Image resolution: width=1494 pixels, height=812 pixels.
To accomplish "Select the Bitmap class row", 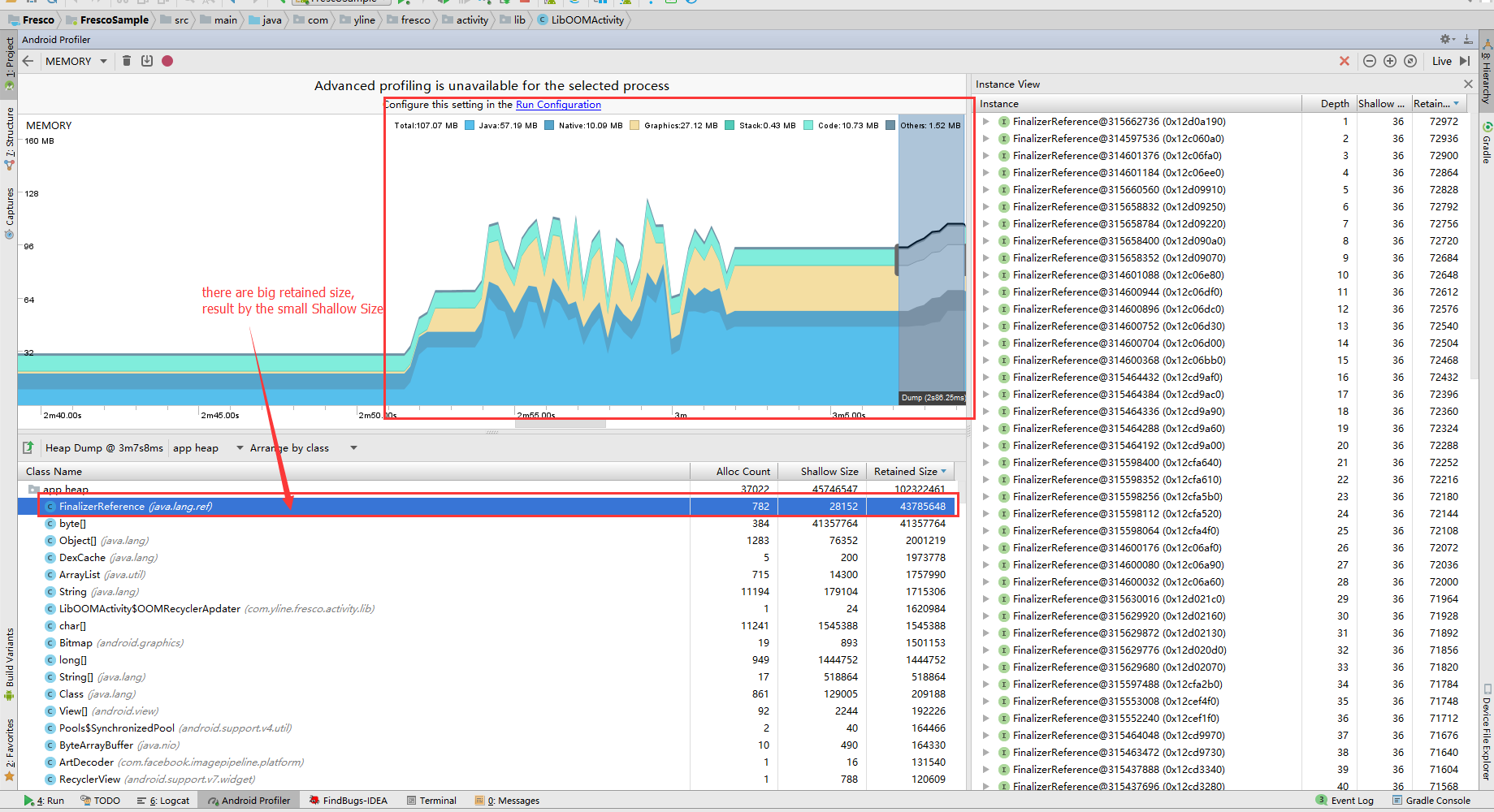I will coord(487,643).
